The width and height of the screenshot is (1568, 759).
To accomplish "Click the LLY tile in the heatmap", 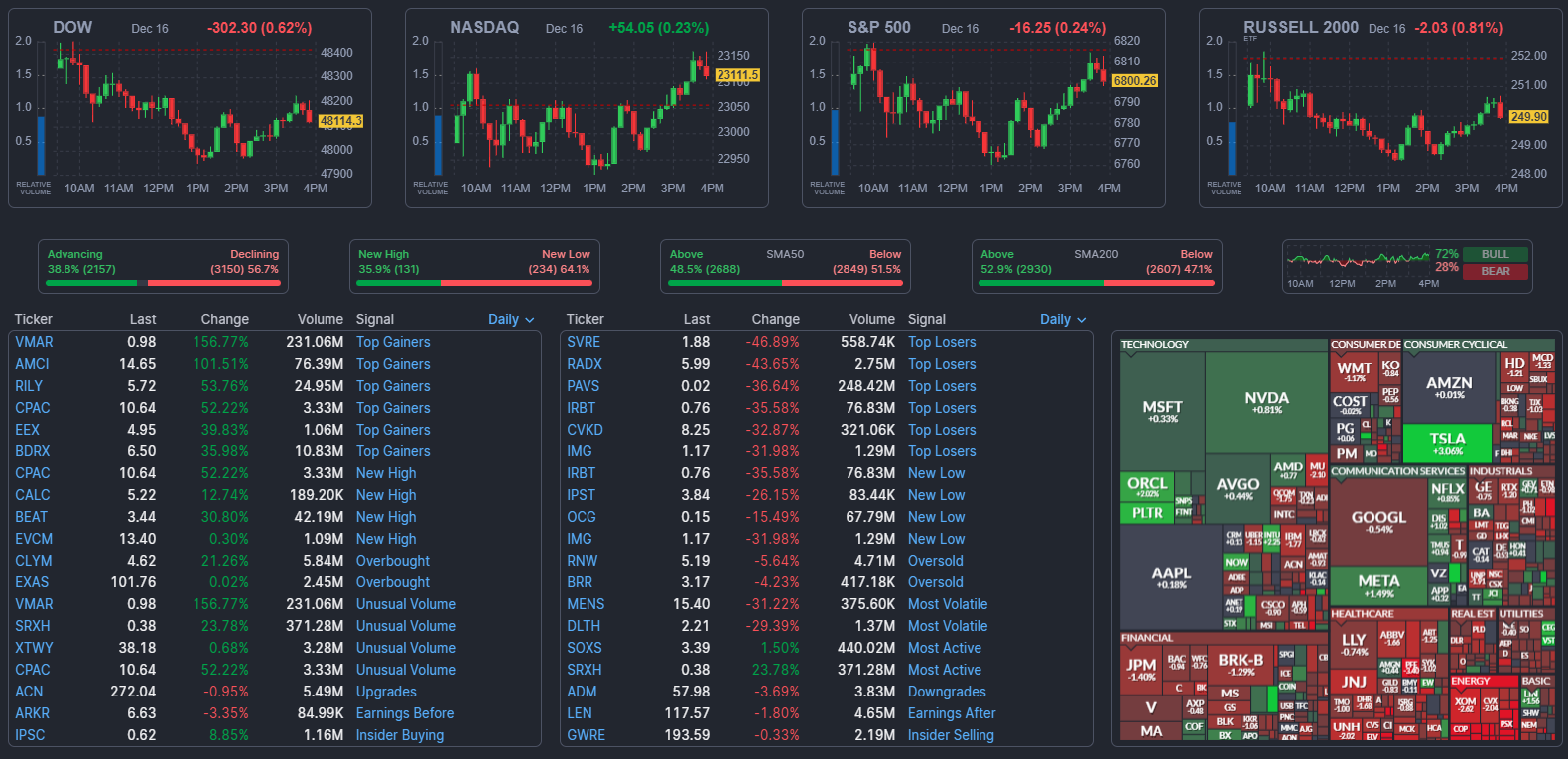I will [1354, 645].
